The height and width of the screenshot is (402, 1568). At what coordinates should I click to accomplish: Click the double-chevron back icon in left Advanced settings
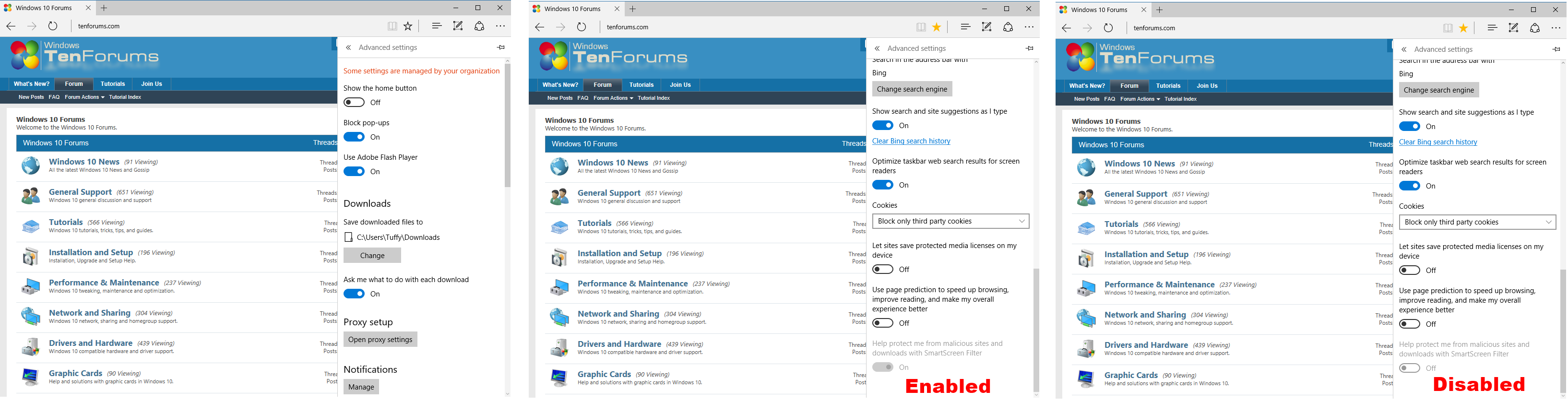(x=348, y=47)
